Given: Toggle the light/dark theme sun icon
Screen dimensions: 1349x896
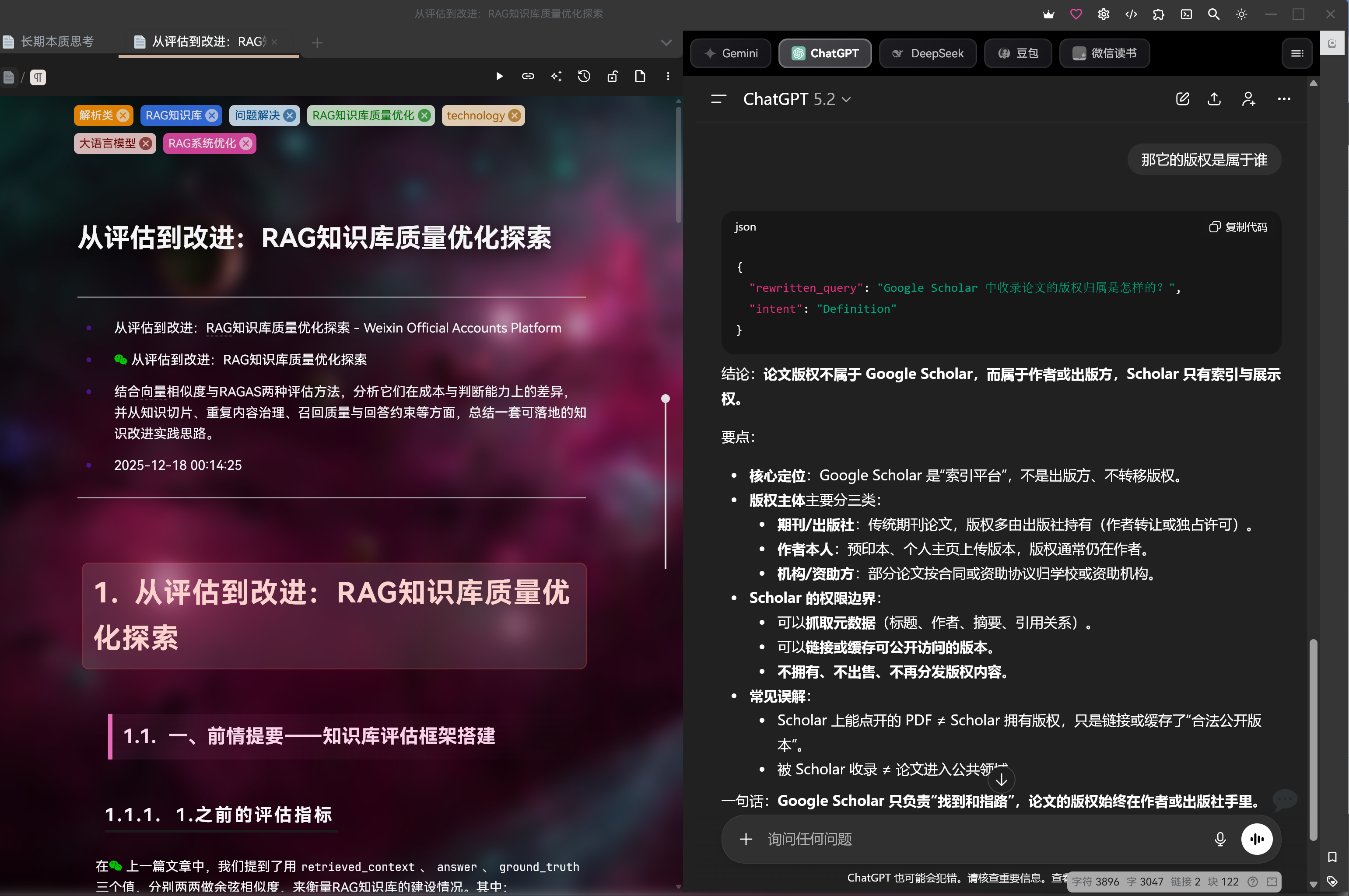Looking at the screenshot, I should pyautogui.click(x=1241, y=14).
